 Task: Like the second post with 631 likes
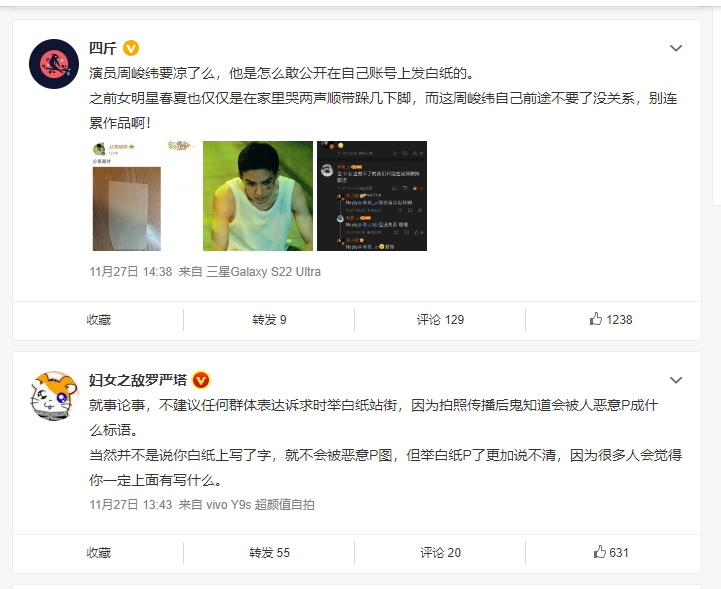[611, 552]
